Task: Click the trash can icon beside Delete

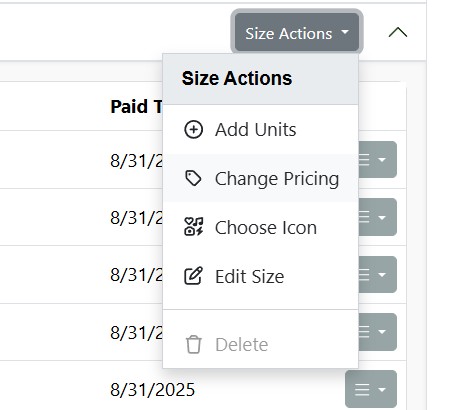Action: pos(193,344)
